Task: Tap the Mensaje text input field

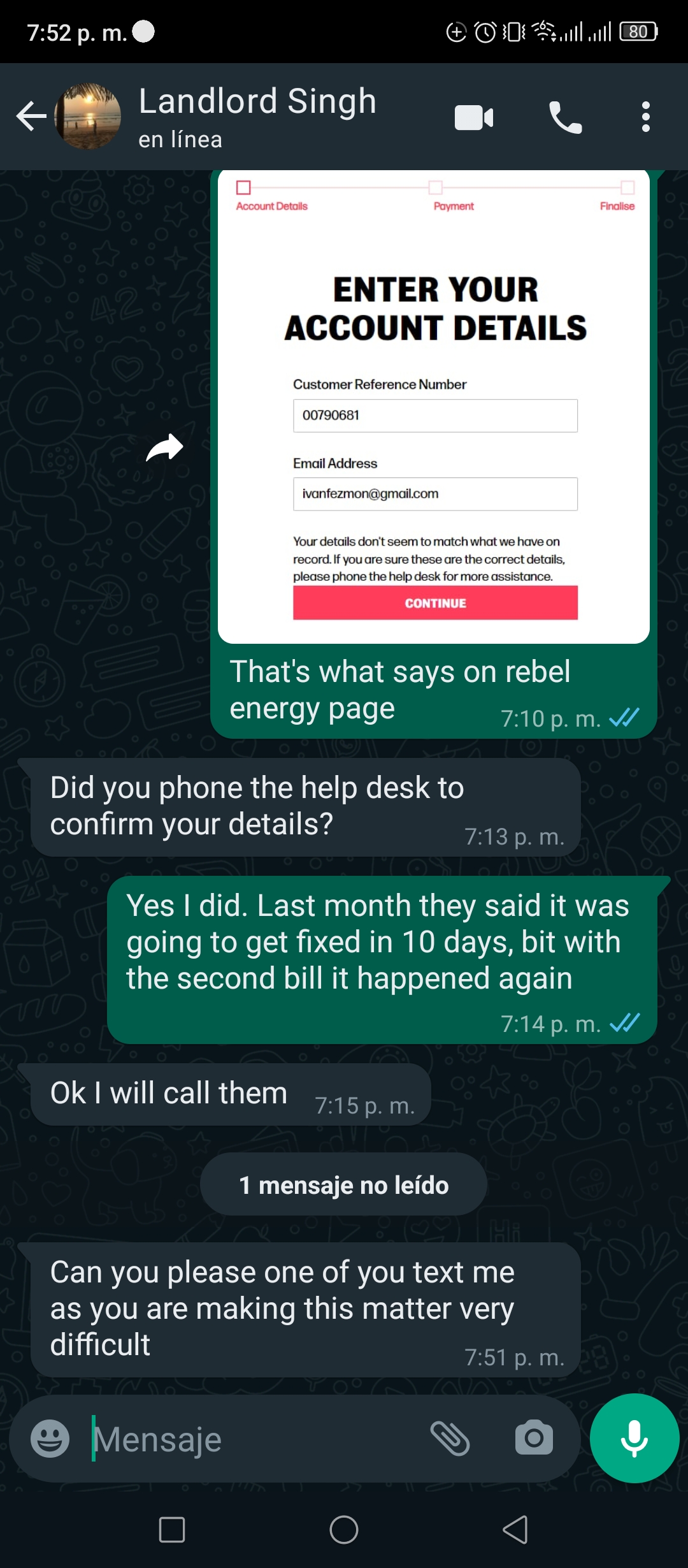Action: [x=255, y=1439]
